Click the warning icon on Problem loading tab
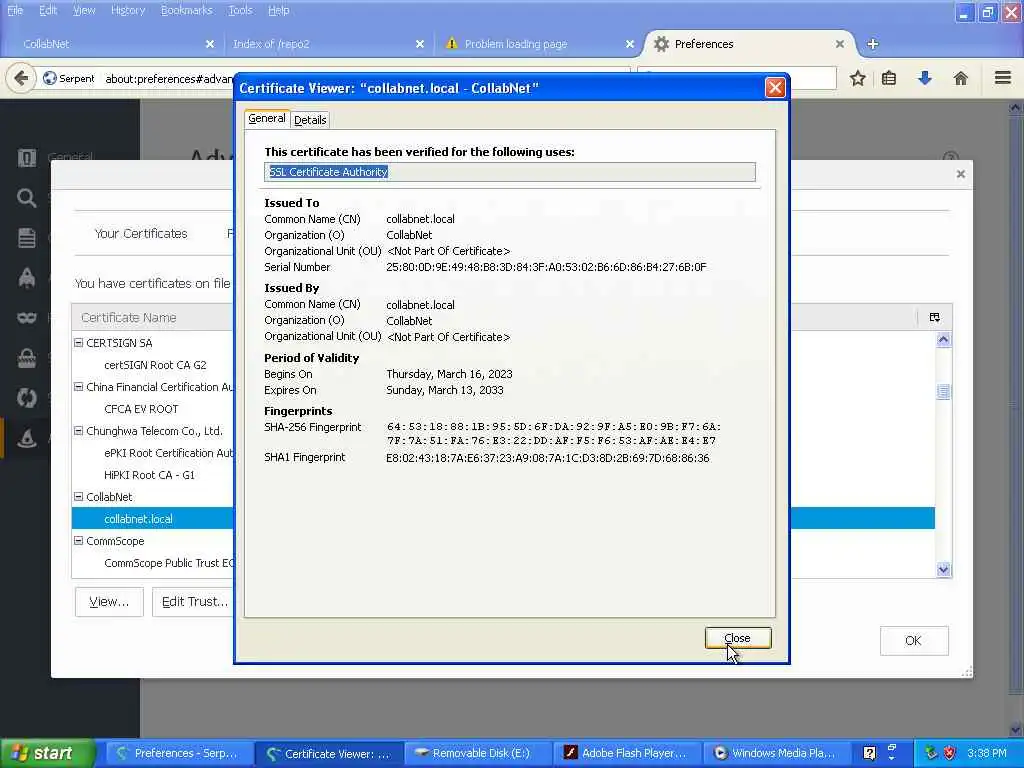The height and width of the screenshot is (768, 1024). click(451, 43)
